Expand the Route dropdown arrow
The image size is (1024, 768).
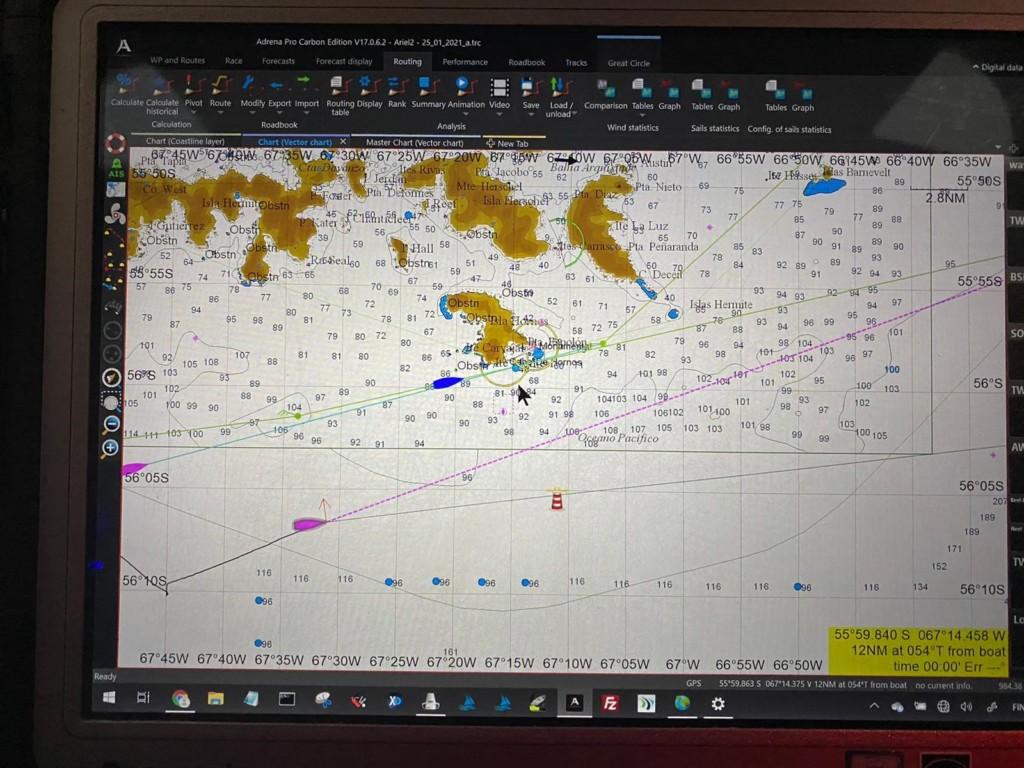point(220,112)
